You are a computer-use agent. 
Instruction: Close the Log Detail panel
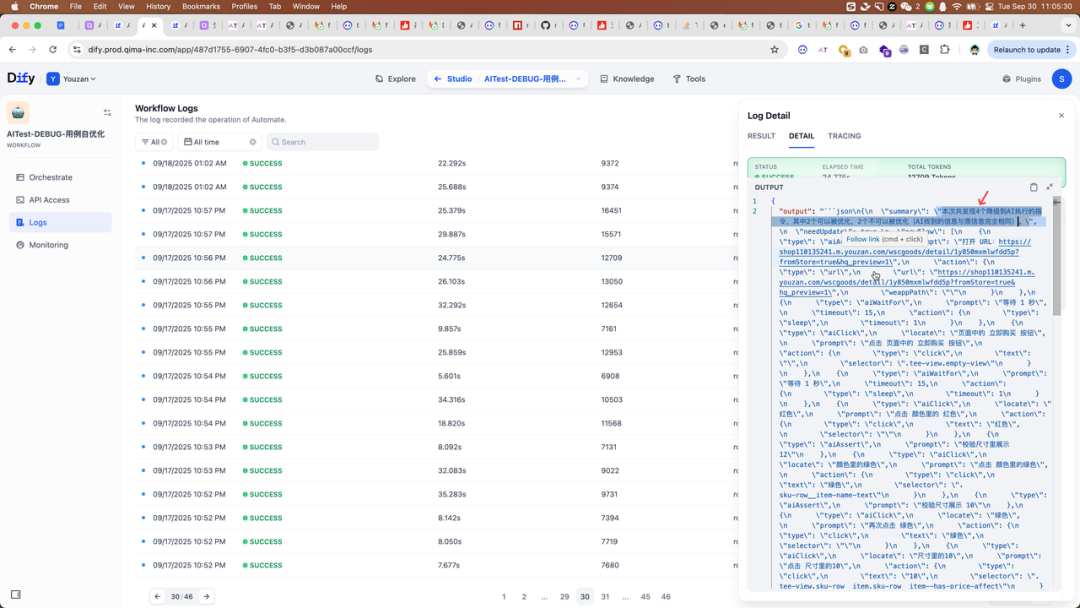[1061, 116]
